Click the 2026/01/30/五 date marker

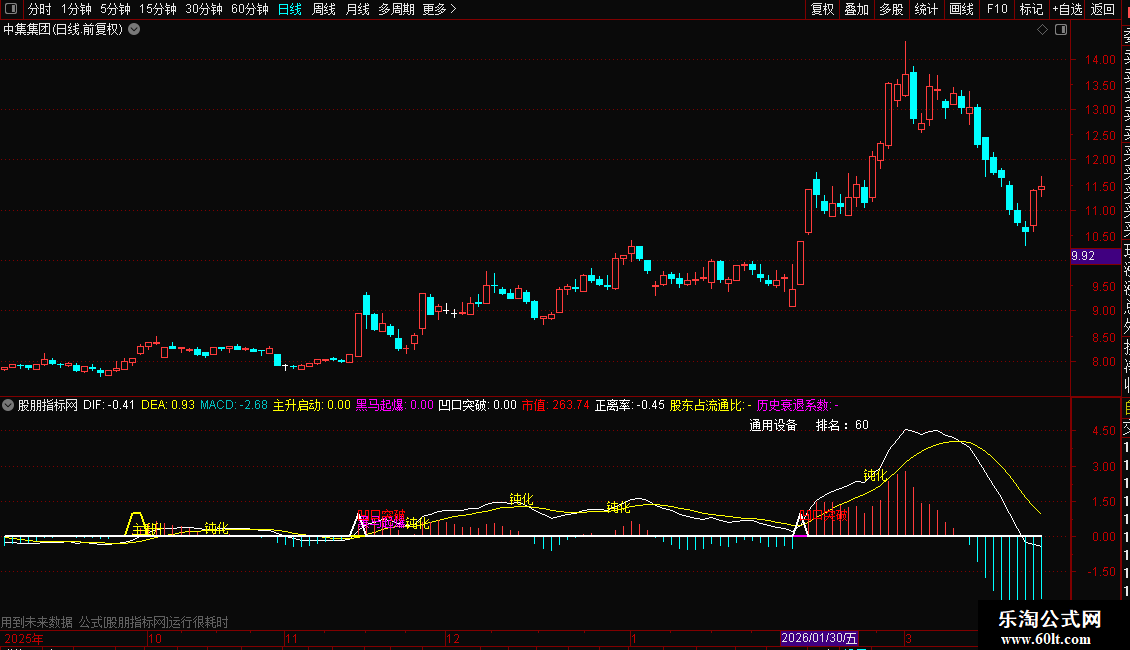tap(819, 638)
